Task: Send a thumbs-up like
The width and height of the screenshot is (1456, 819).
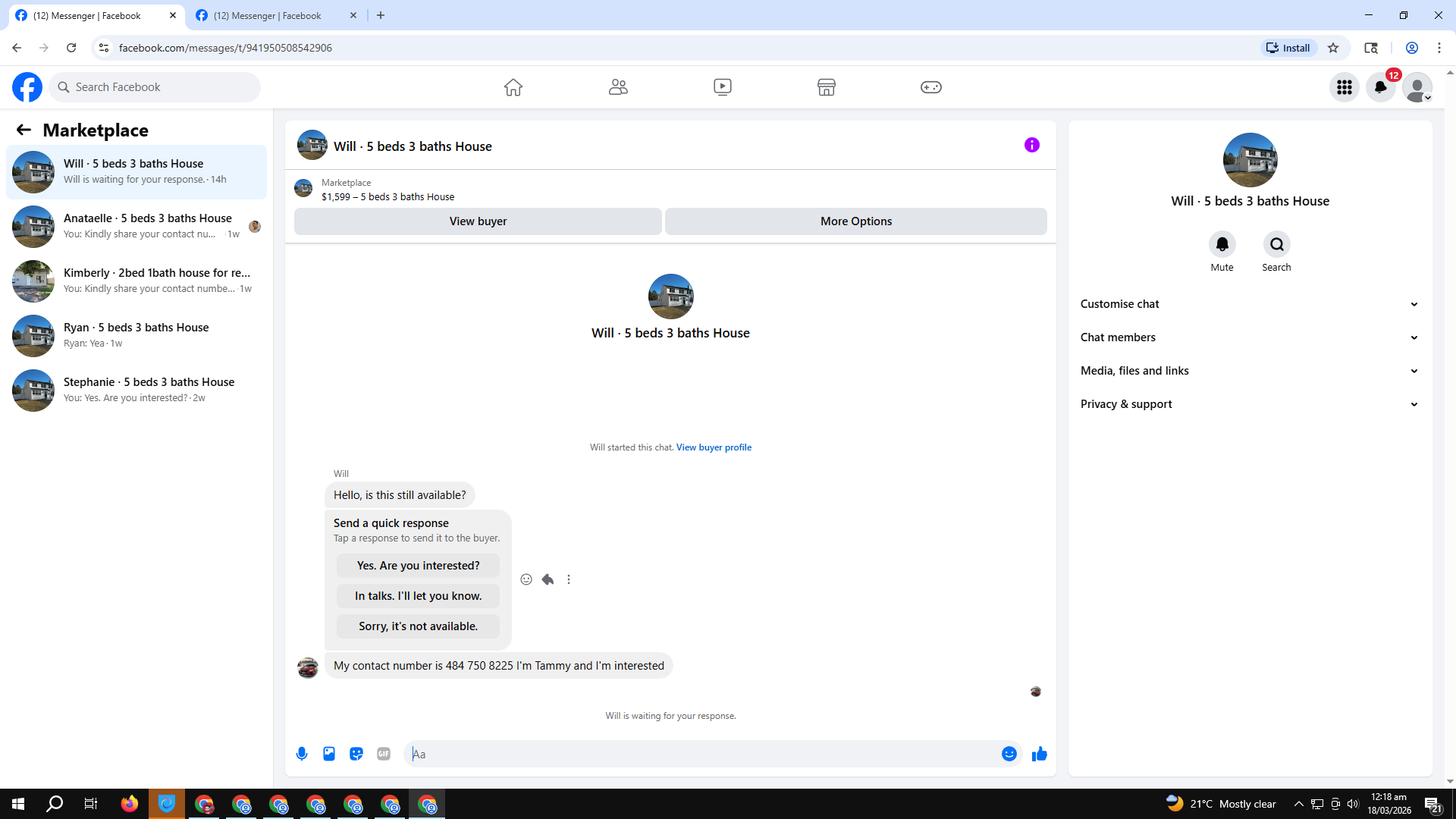Action: click(1040, 754)
